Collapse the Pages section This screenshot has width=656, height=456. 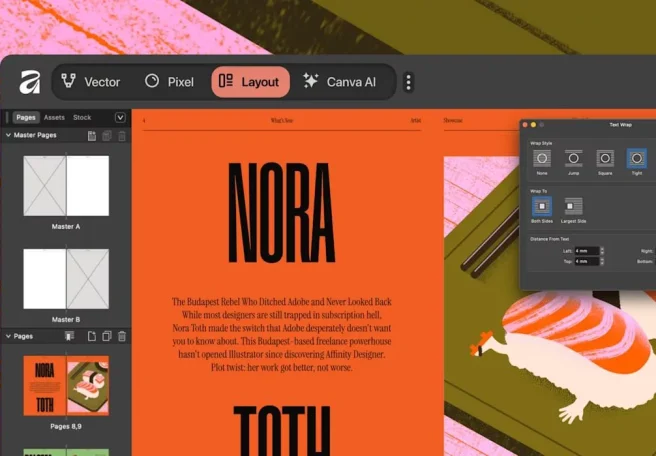pos(8,337)
